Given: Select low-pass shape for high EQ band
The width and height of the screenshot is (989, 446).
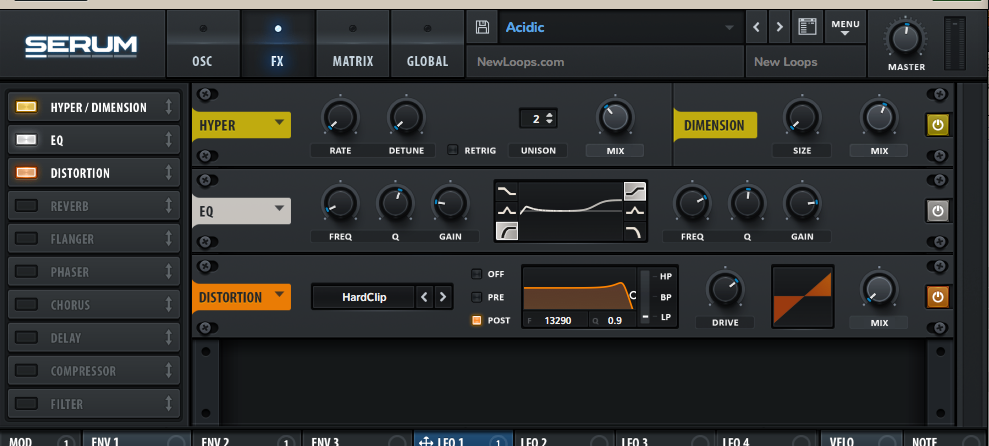Looking at the screenshot, I should tap(635, 231).
